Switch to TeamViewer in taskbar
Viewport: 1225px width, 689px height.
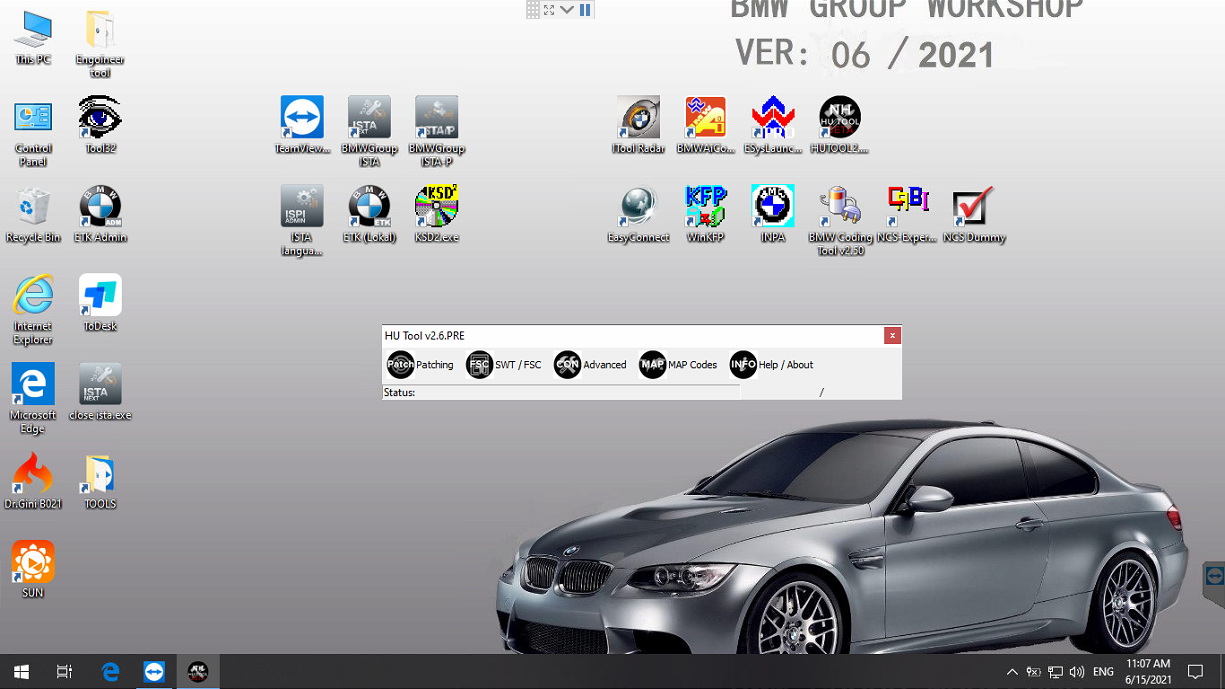coord(154,672)
